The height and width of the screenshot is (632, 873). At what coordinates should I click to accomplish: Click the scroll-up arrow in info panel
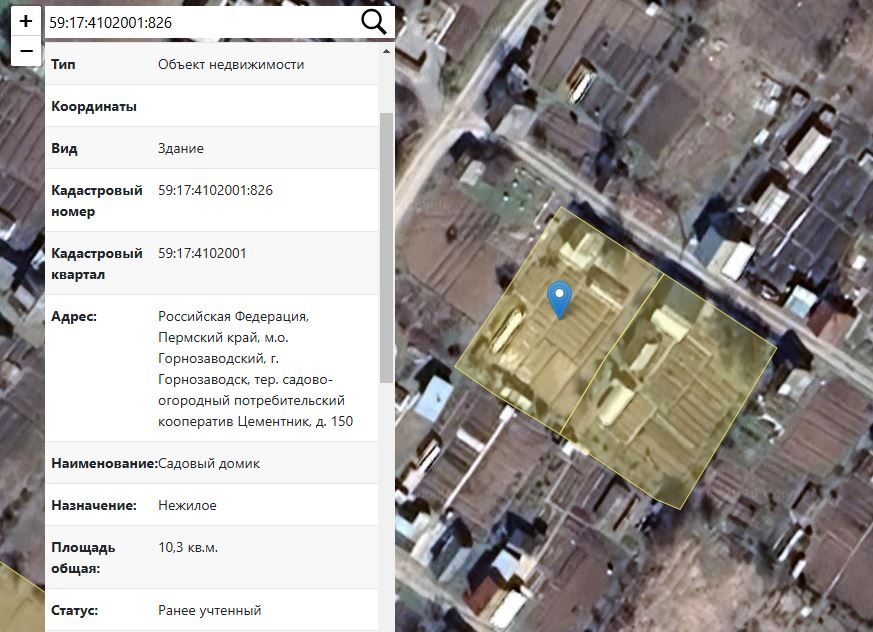[x=386, y=51]
